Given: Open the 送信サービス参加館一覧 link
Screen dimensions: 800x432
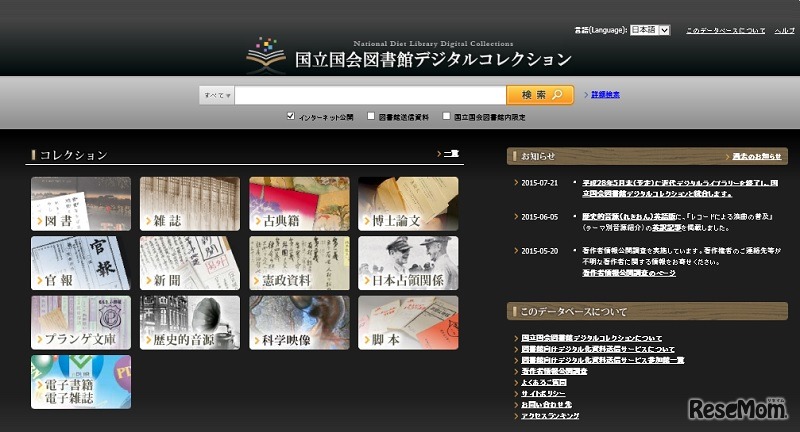Looking at the screenshot, I should (602, 360).
